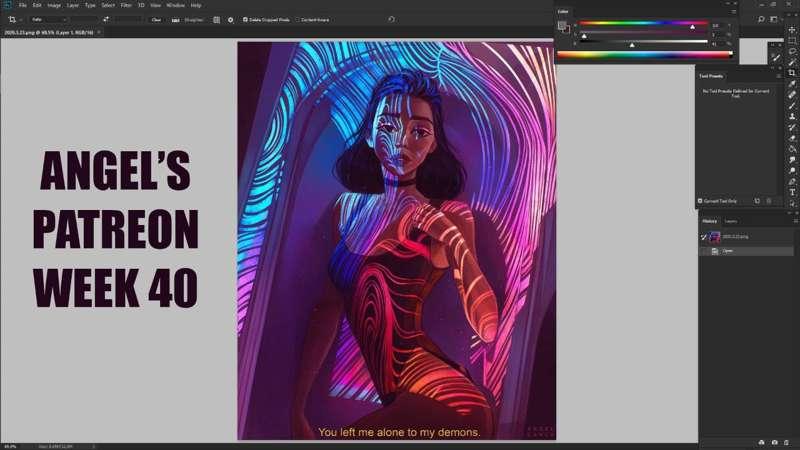800x450 pixels.
Task: Select the Brush tool
Action: pos(792,105)
